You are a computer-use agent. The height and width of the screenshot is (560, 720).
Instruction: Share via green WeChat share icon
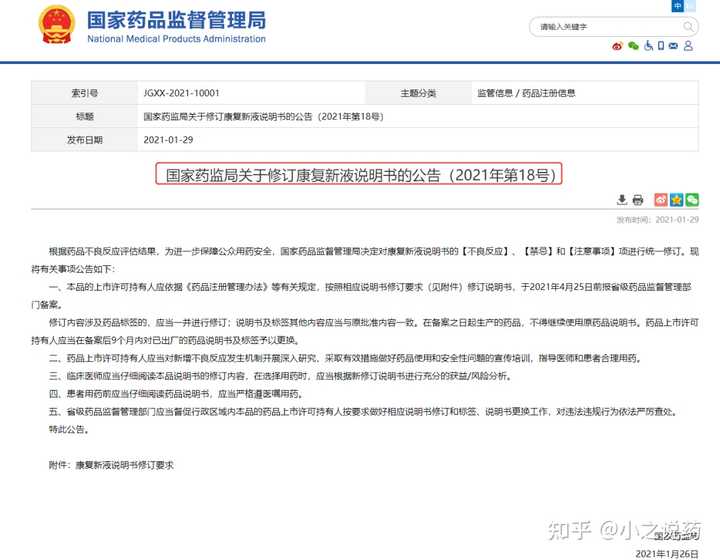[692, 200]
